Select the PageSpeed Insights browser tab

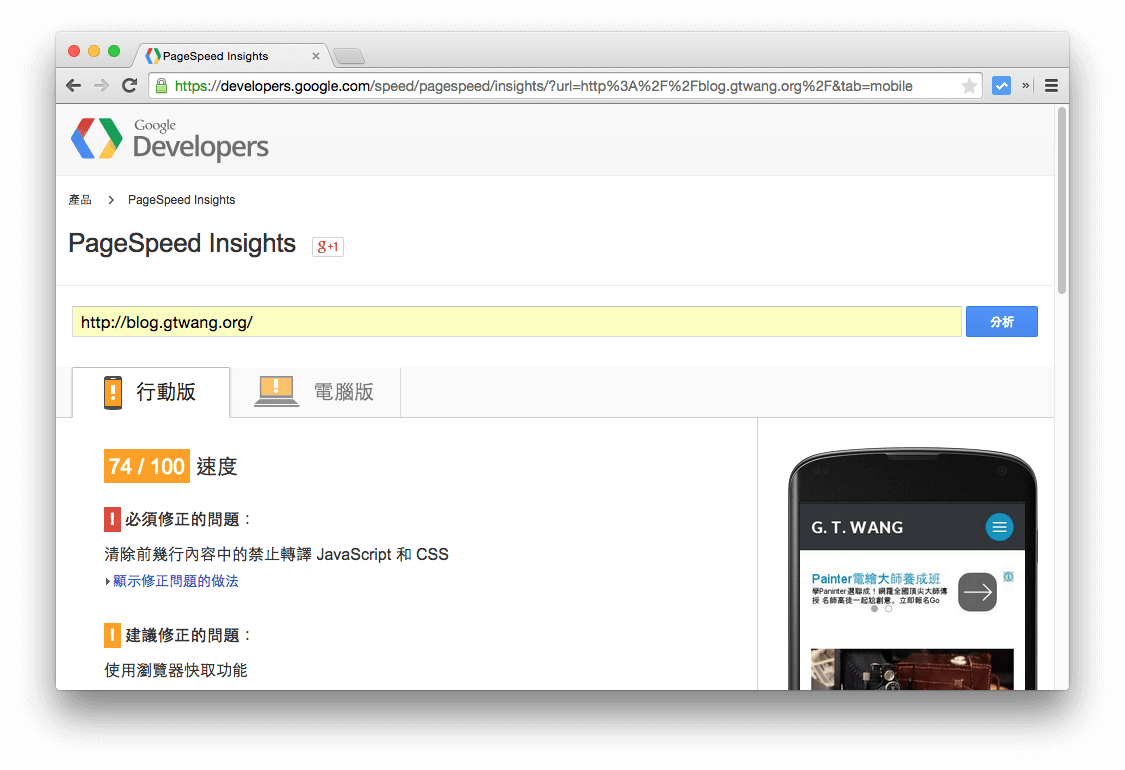tap(215, 56)
